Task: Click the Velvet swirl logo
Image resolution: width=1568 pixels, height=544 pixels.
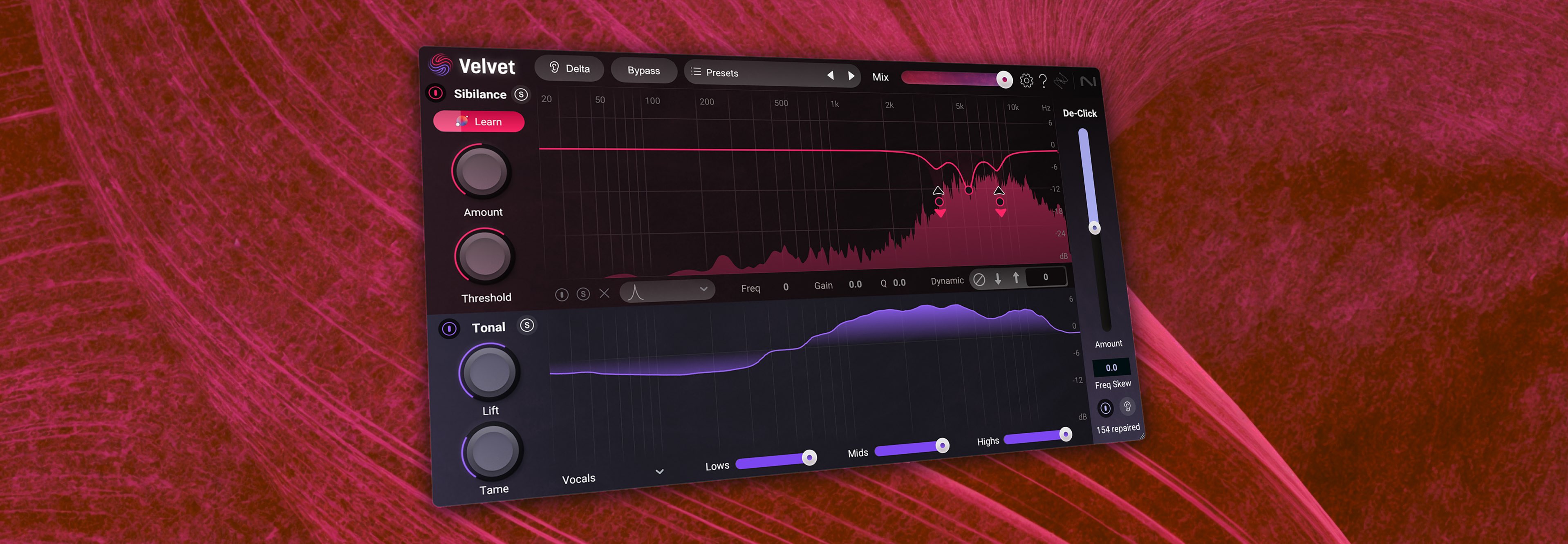Action: pos(439,65)
